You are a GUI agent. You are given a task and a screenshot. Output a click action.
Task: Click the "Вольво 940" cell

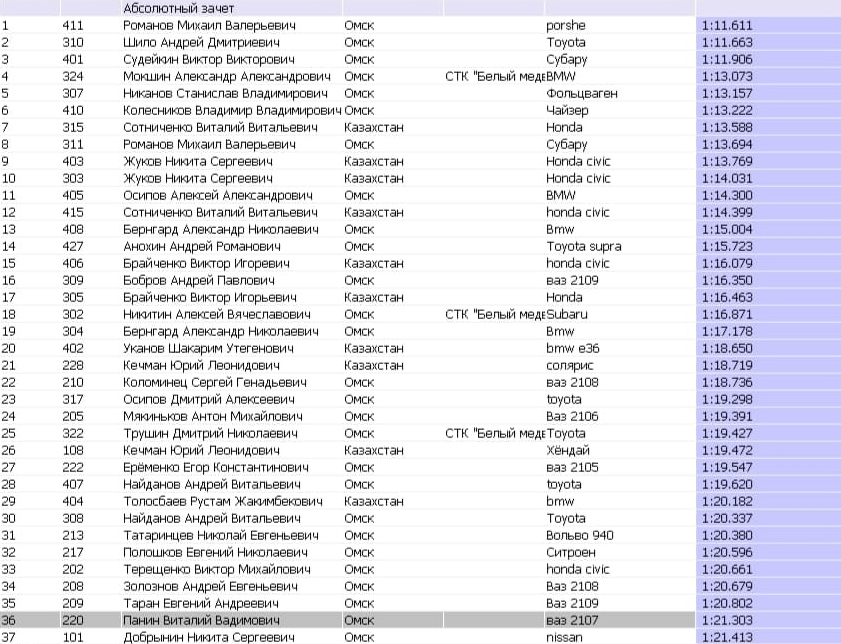(580, 535)
